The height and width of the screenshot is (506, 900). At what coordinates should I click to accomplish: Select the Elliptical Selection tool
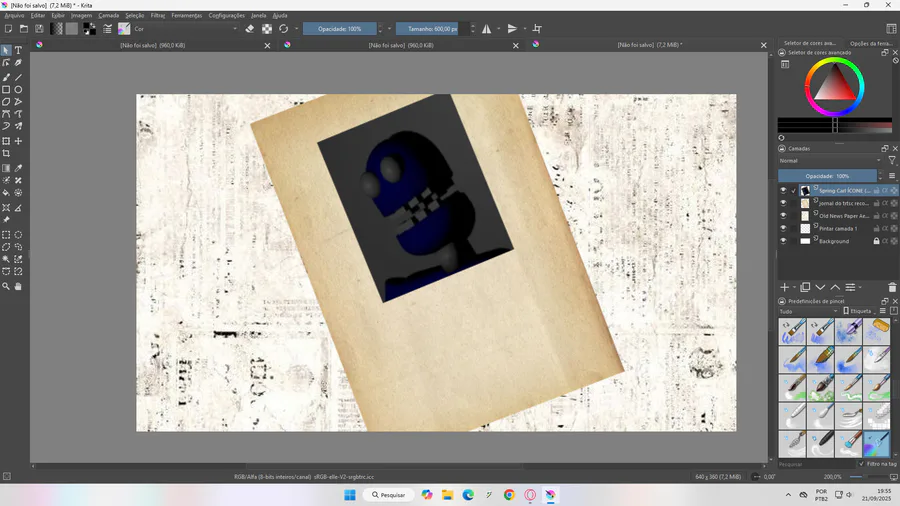[18, 235]
